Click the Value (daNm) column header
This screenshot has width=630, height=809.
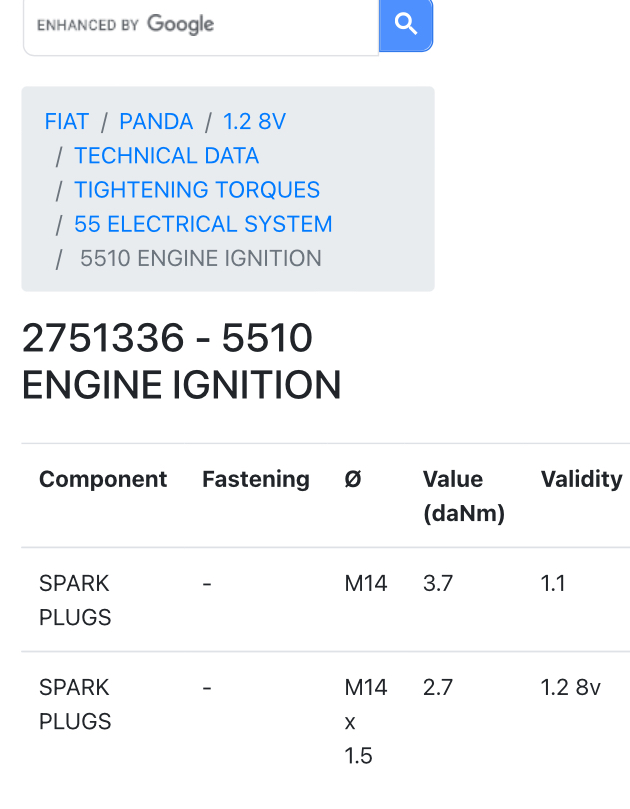[463, 496]
